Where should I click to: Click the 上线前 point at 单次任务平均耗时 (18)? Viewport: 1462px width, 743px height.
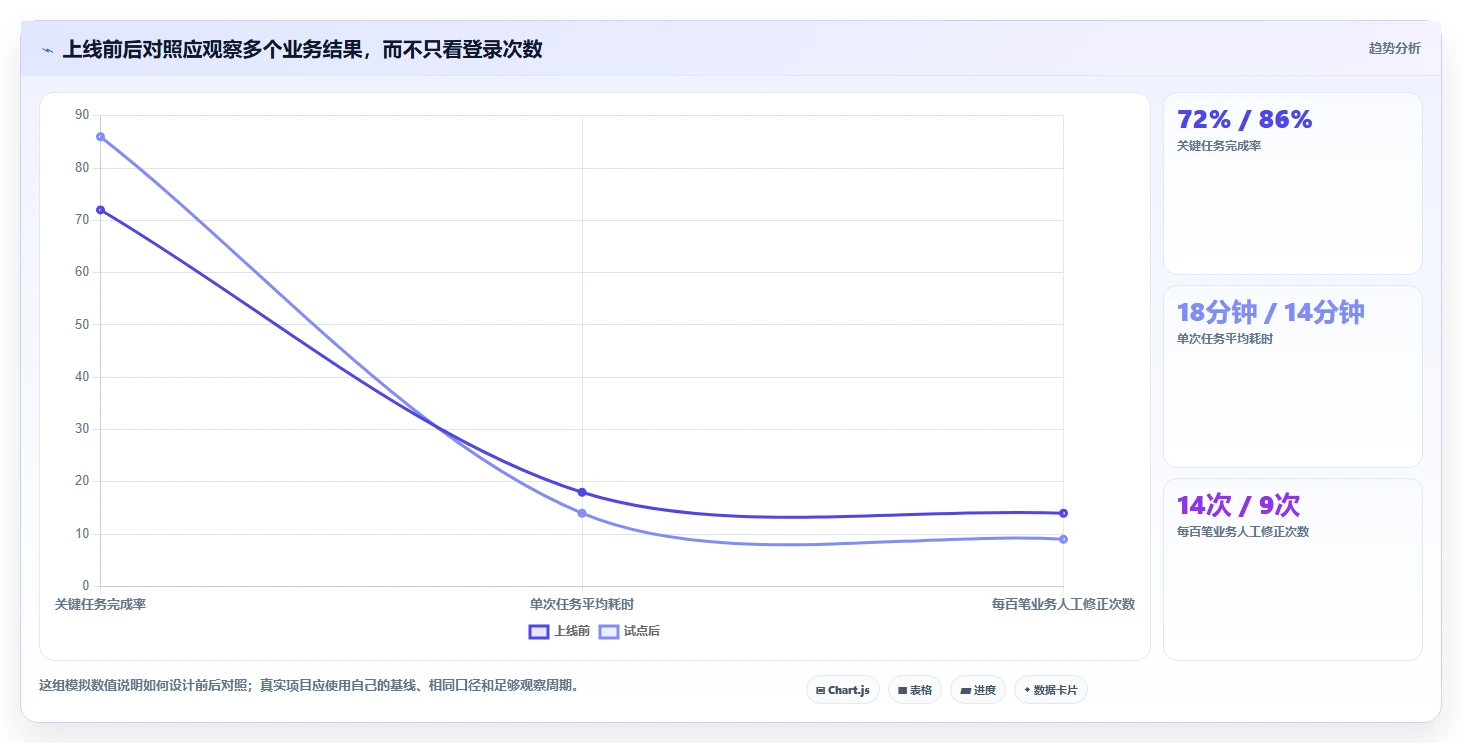tap(582, 492)
